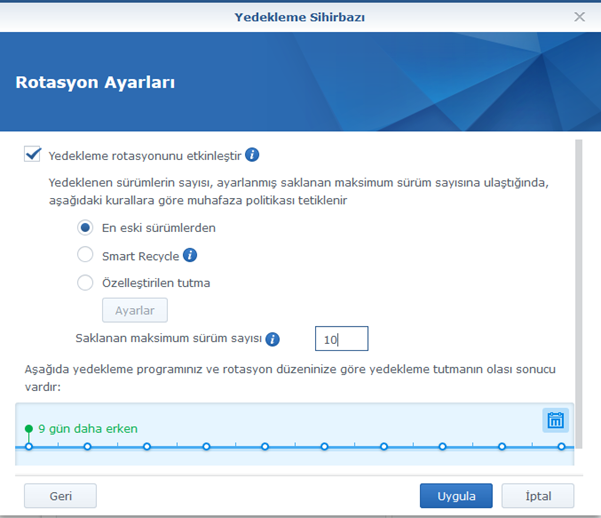The image size is (601, 518).
Task: Click the info icon beside Smart Recycle
Action: click(190, 255)
